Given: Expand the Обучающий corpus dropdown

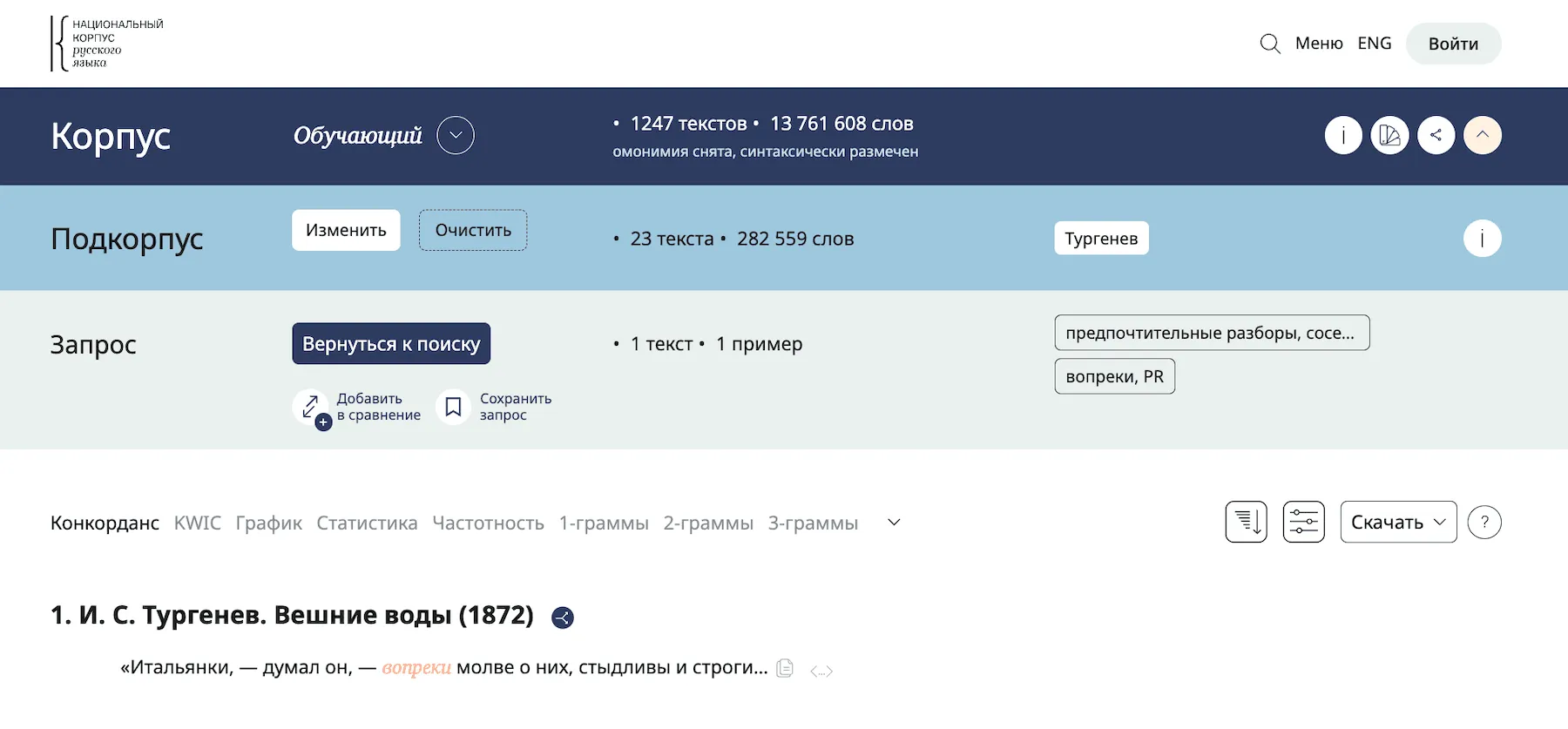Looking at the screenshot, I should point(456,135).
